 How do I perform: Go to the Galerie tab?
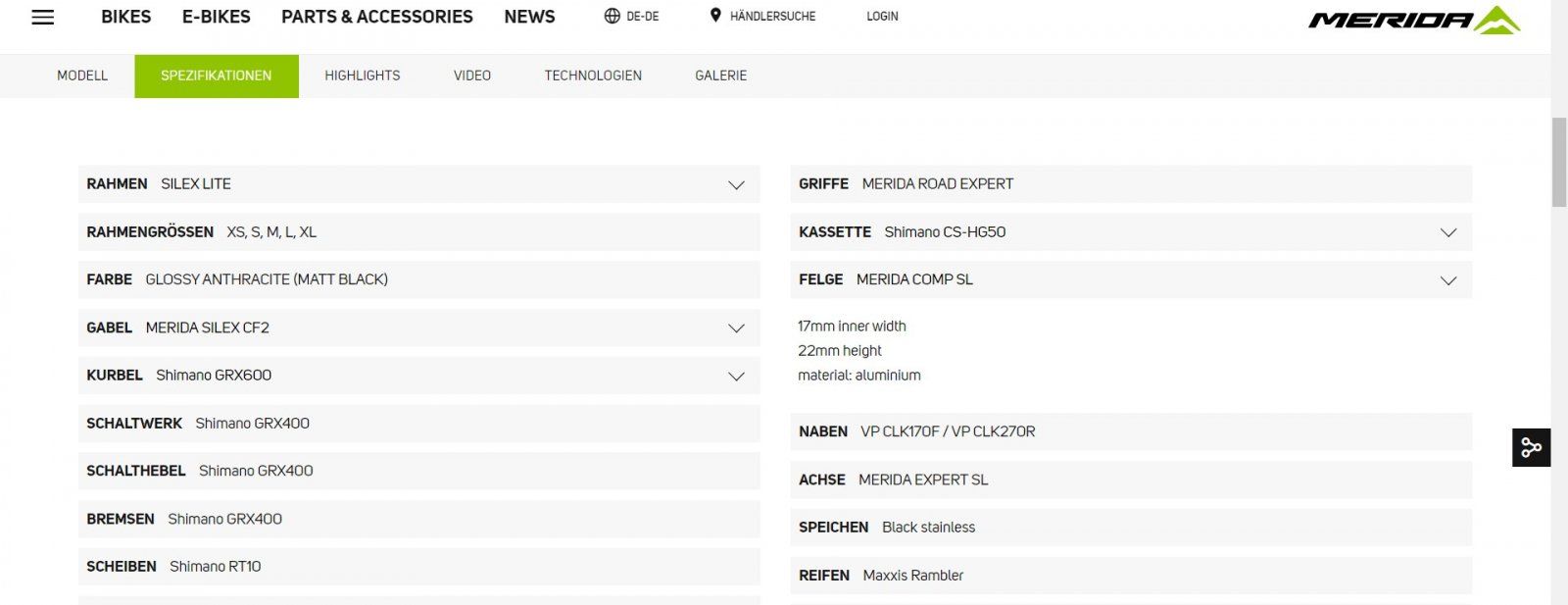pyautogui.click(x=721, y=76)
